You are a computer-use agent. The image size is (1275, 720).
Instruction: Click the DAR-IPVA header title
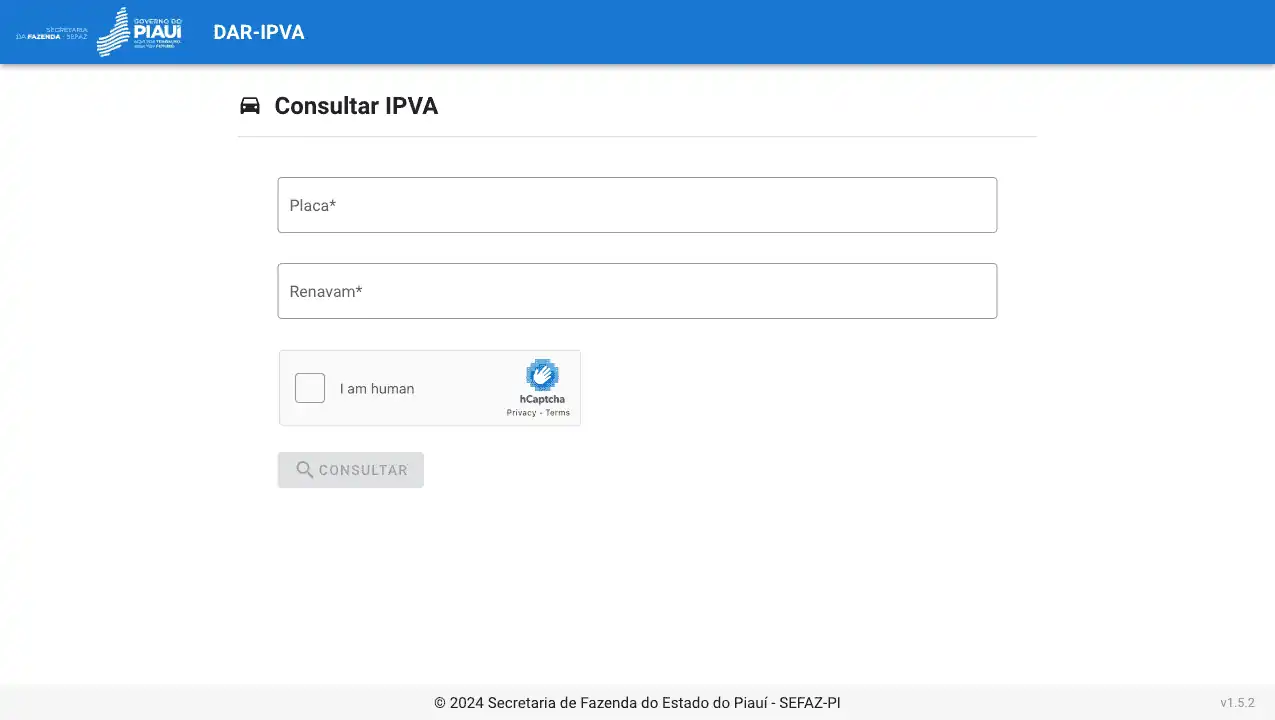[259, 32]
